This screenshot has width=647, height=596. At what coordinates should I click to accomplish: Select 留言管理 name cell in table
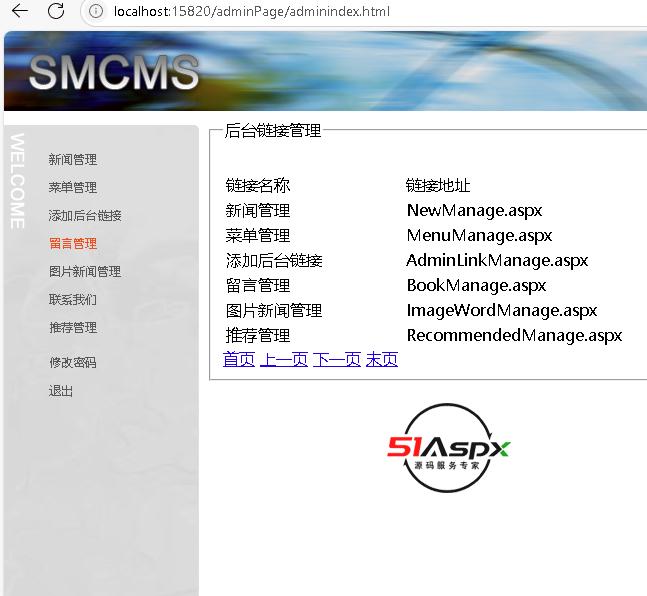click(x=258, y=286)
